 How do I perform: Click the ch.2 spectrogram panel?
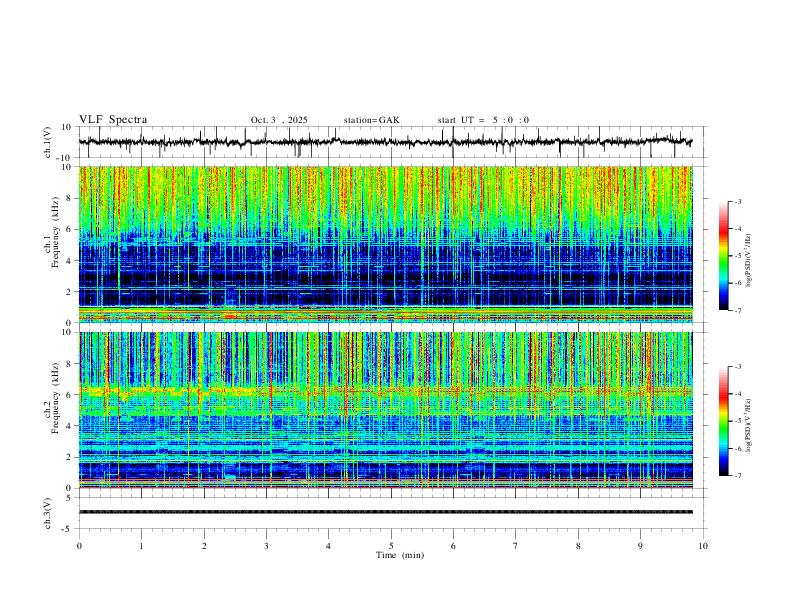[x=385, y=410]
